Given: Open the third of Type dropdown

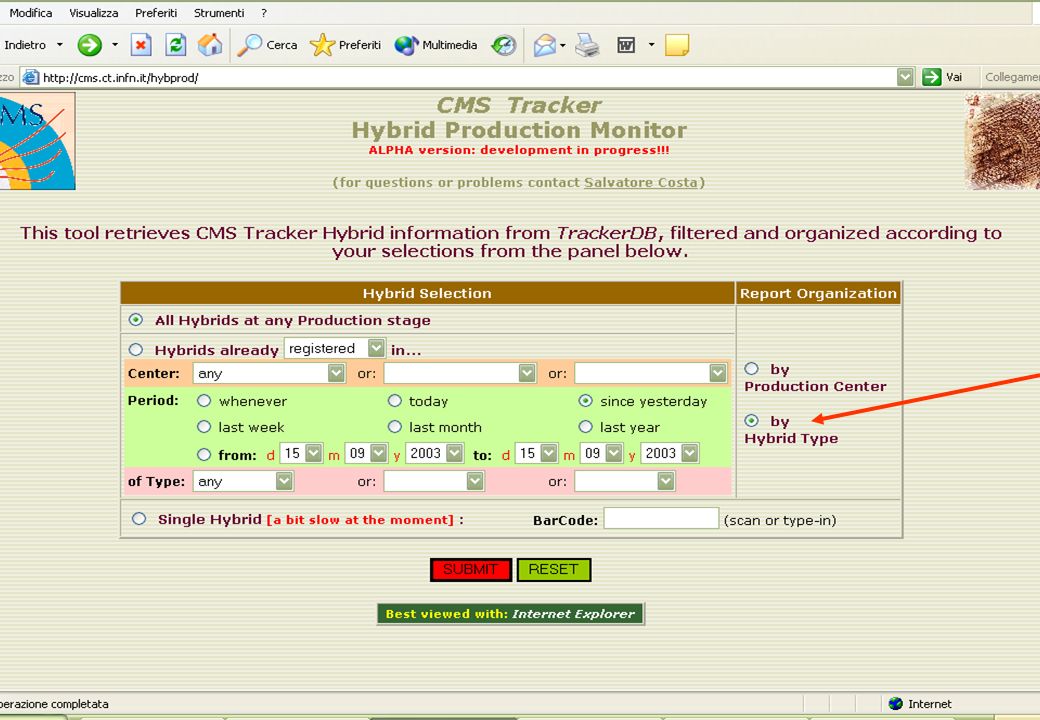Looking at the screenshot, I should pos(625,481).
